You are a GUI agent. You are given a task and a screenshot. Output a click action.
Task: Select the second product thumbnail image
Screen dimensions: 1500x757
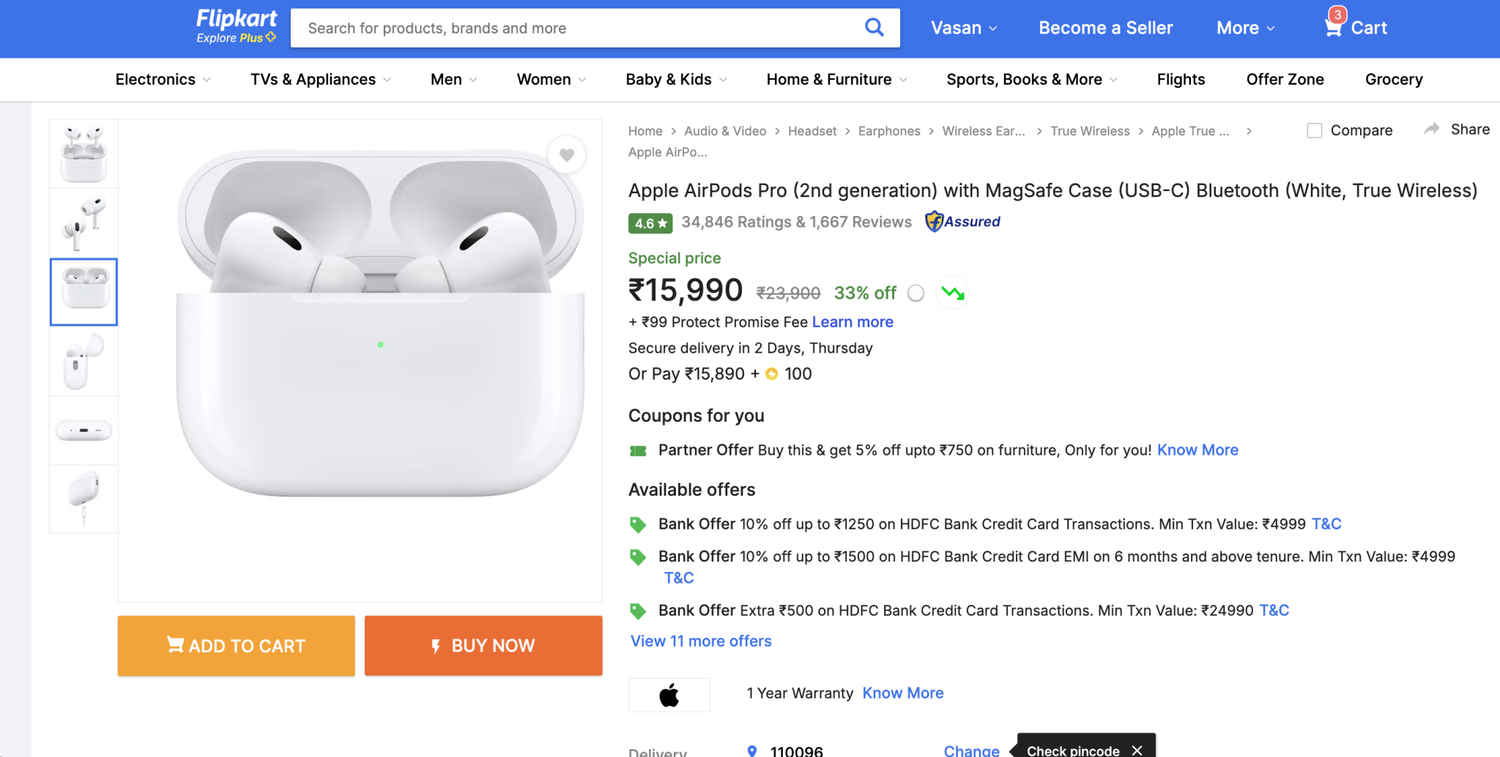click(84, 222)
